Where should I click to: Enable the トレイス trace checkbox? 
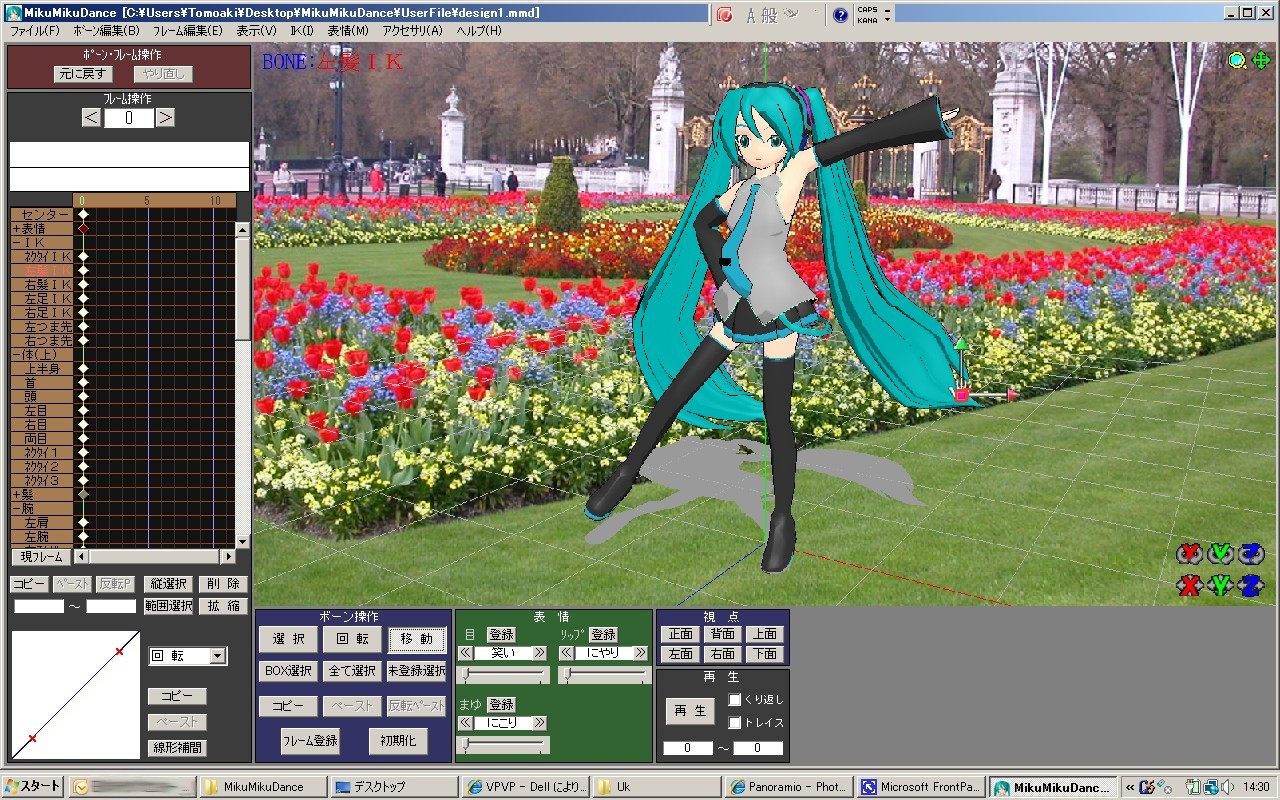[735, 723]
